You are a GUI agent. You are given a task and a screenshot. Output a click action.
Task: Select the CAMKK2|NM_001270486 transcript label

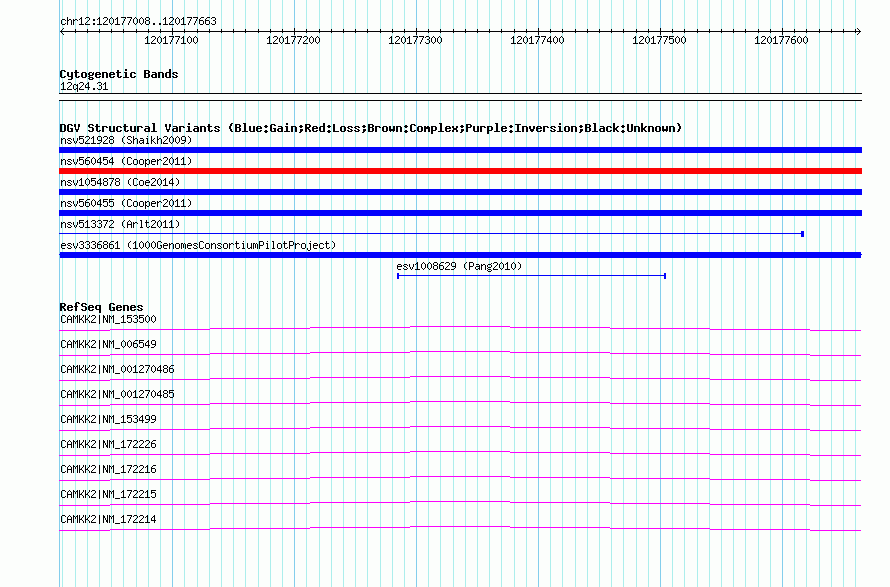(117, 369)
